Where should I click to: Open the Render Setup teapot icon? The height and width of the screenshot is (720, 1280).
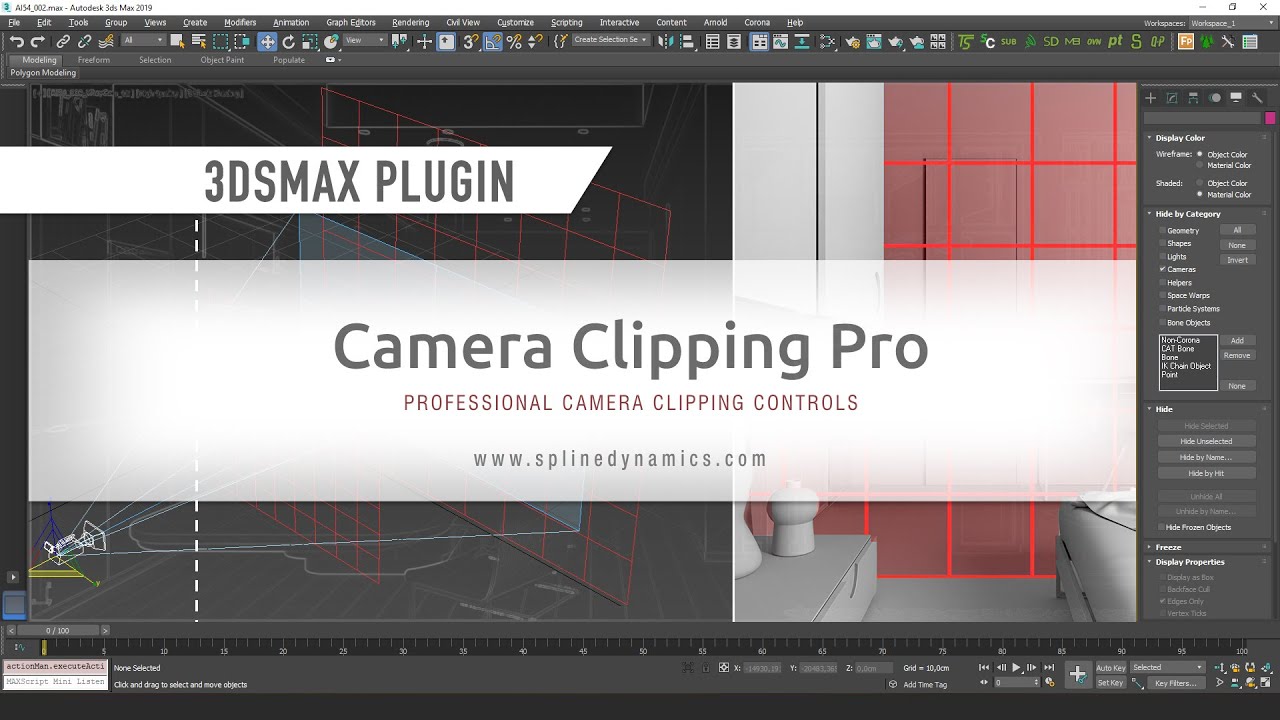coord(851,42)
